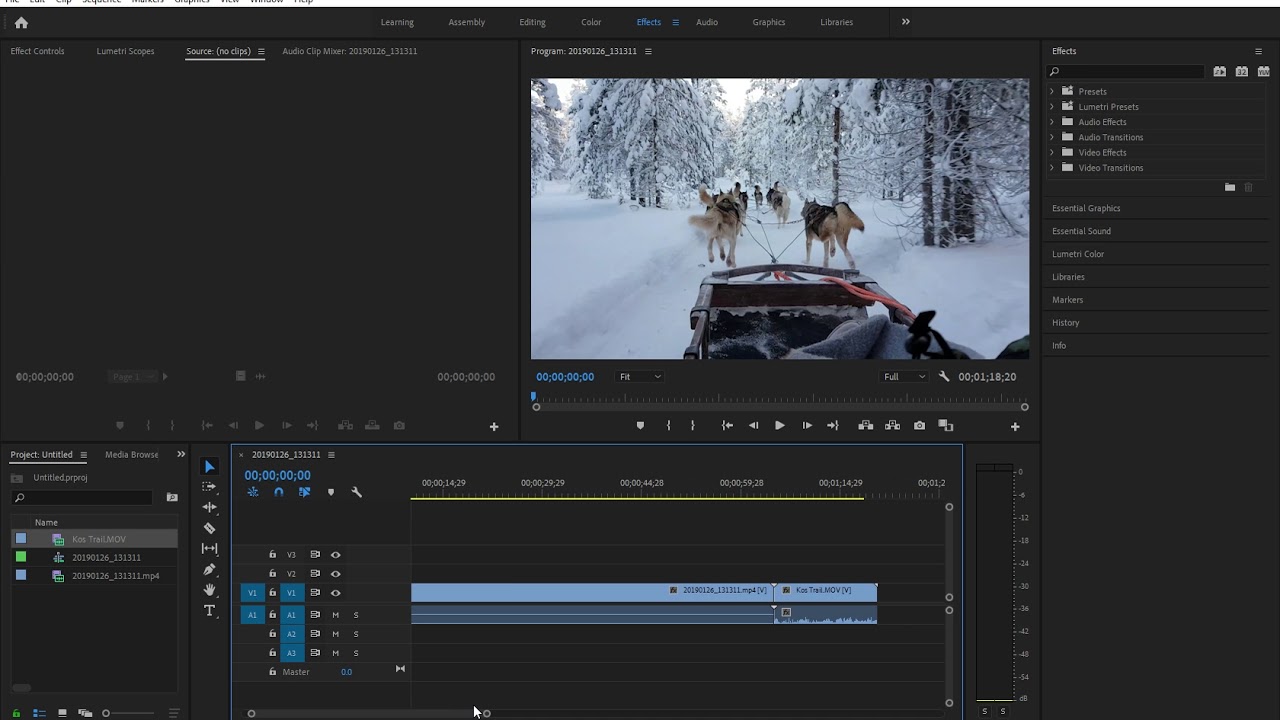Toggle lock on track V3
Screen dimensions: 1280x720
coord(272,555)
